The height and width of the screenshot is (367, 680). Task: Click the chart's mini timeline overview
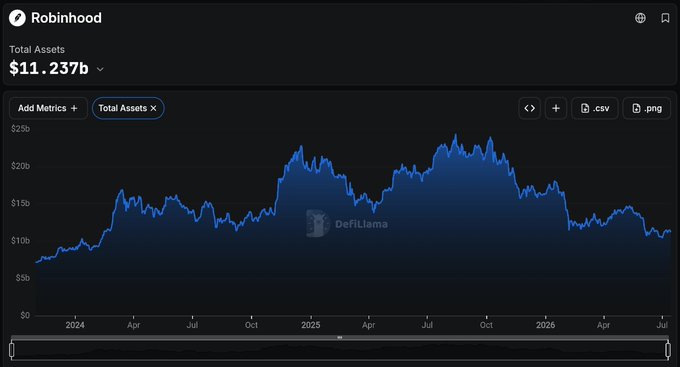point(340,351)
